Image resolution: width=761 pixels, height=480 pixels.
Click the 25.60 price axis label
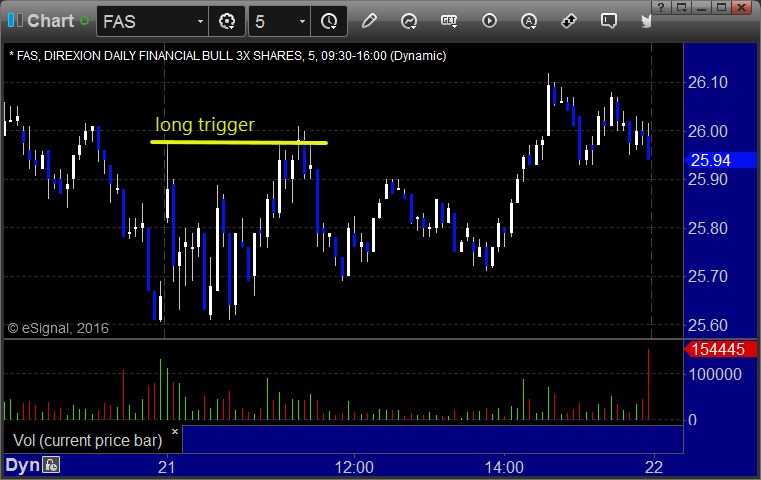(x=708, y=325)
